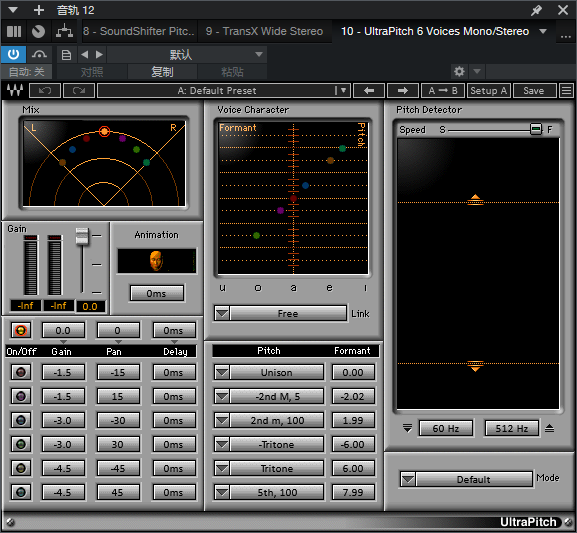The image size is (577, 533).
Task: Click the 60 Hz low frequency field
Action: (x=446, y=428)
